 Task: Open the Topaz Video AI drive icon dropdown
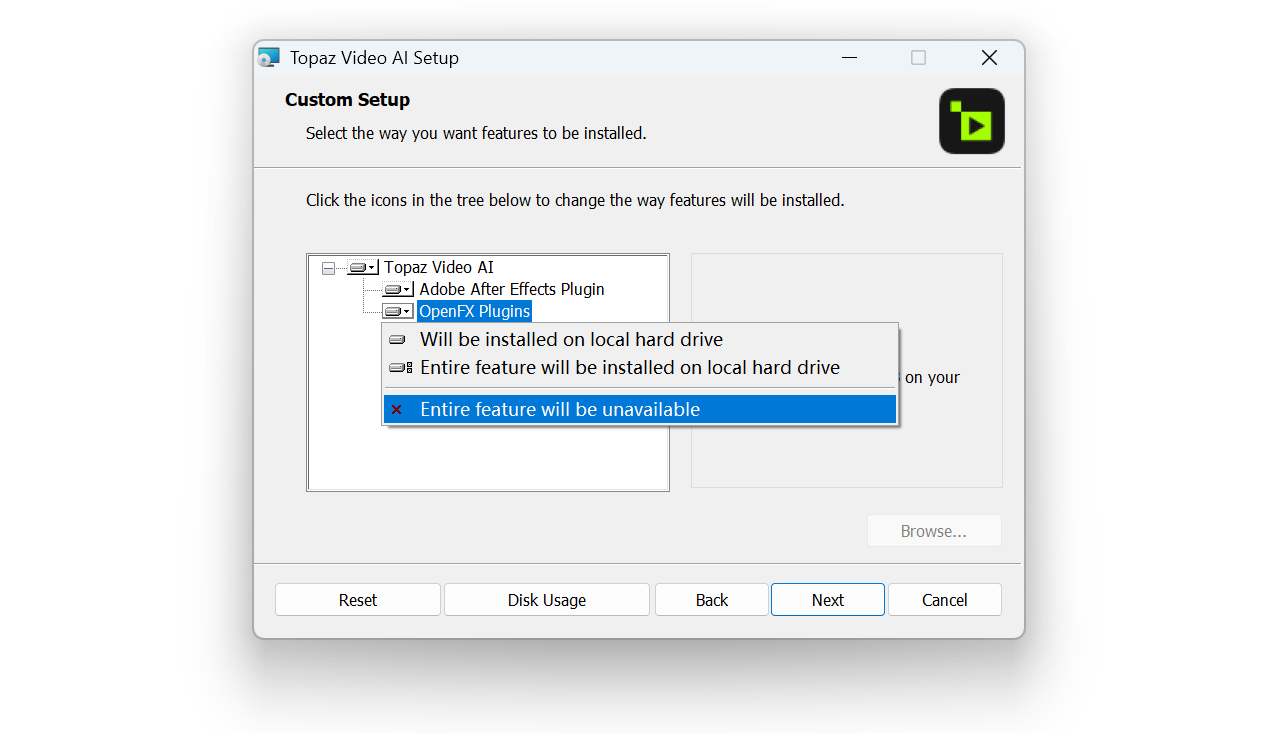362,268
